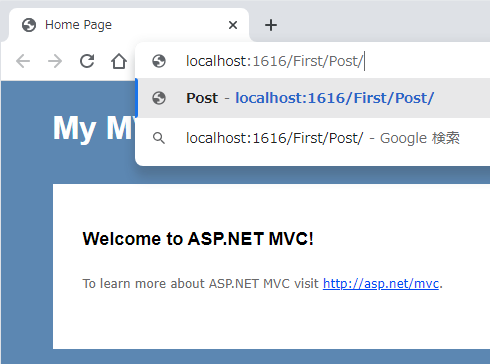Click the My MVC site title
Image resolution: width=490 pixels, height=364 pixels.
pos(94,128)
